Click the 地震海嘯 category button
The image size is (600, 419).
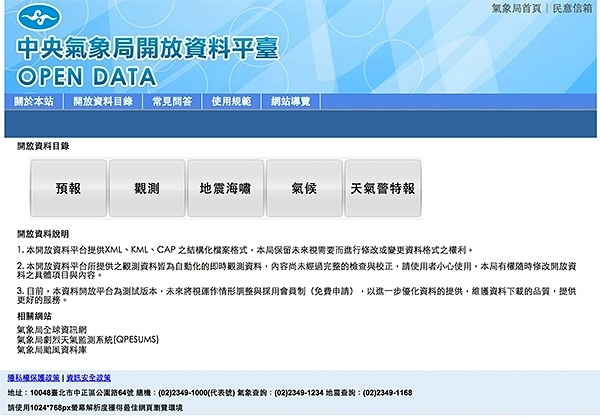[225, 188]
